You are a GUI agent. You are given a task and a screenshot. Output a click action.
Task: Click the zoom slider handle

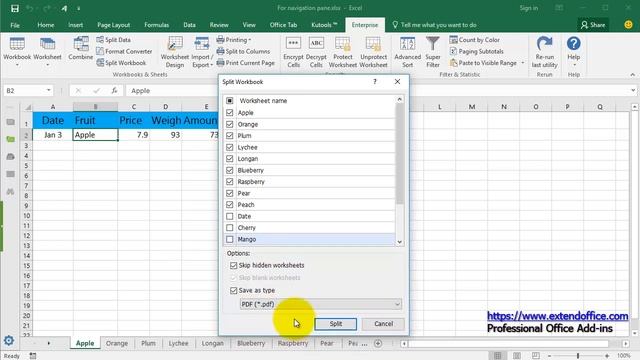pos(578,356)
